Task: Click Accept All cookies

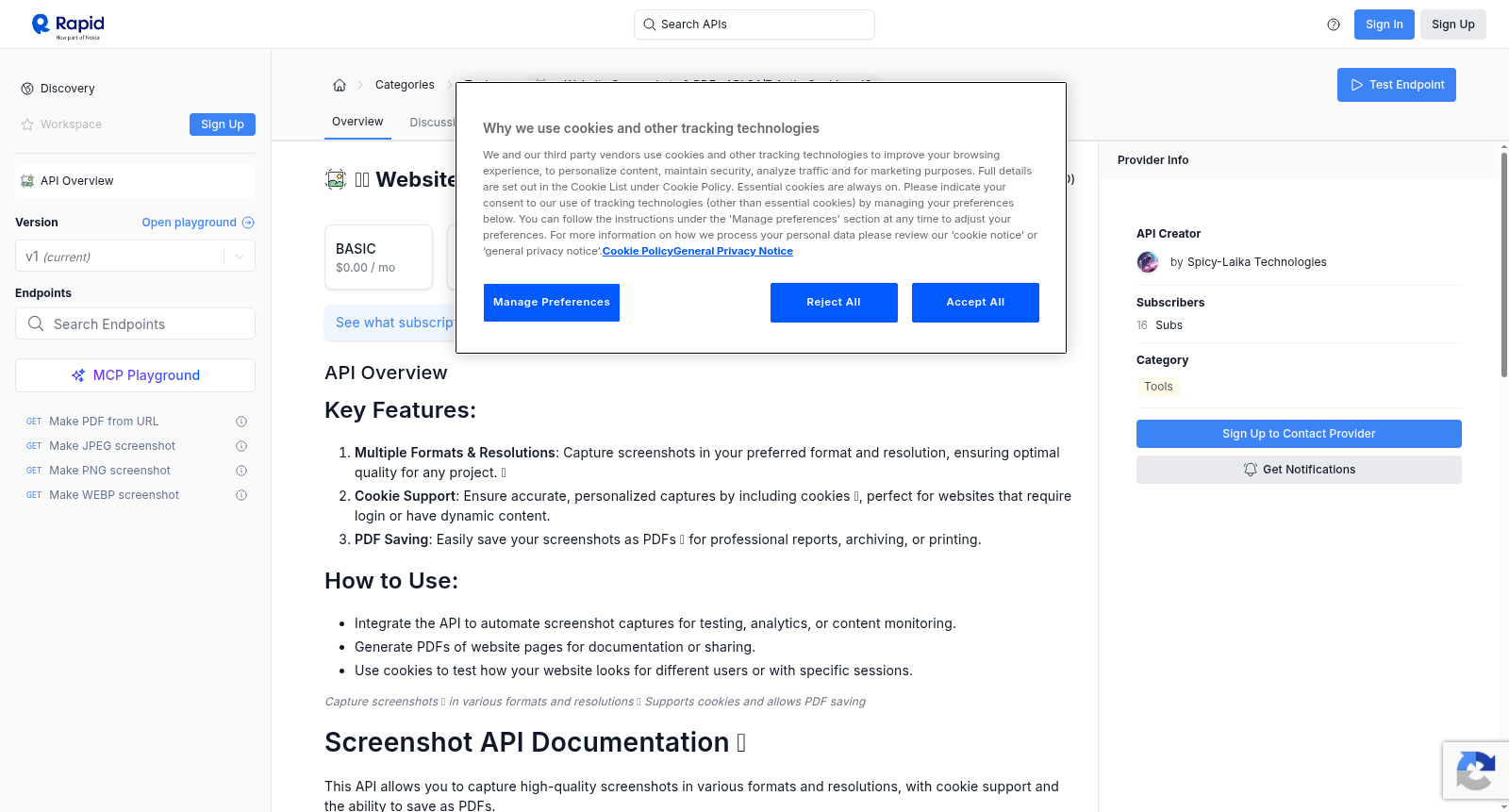Action: coord(975,303)
